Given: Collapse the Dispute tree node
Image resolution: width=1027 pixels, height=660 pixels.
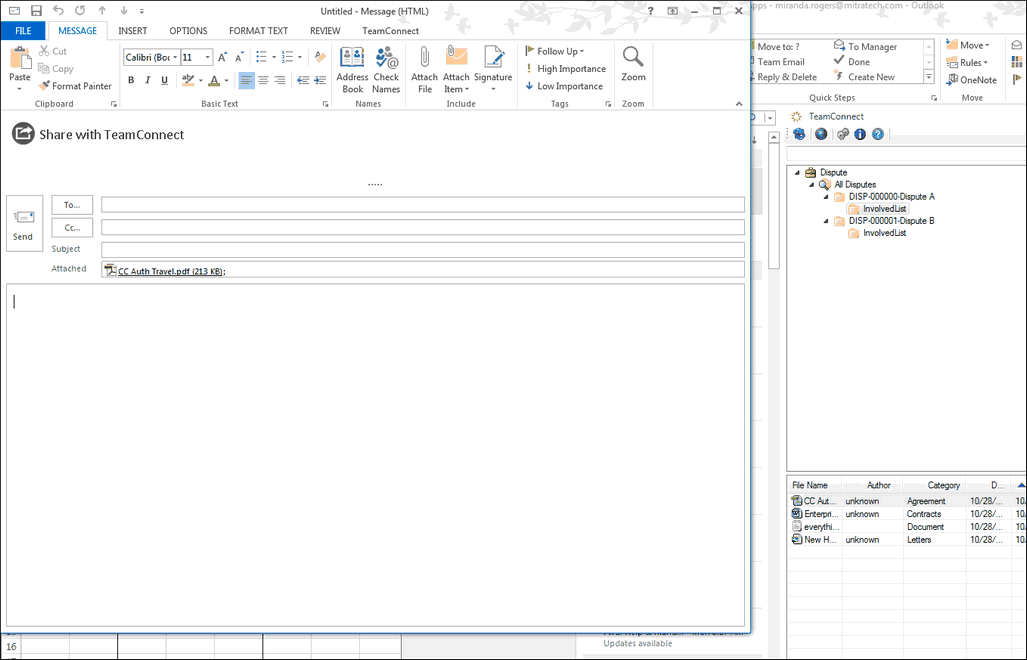Looking at the screenshot, I should (797, 172).
